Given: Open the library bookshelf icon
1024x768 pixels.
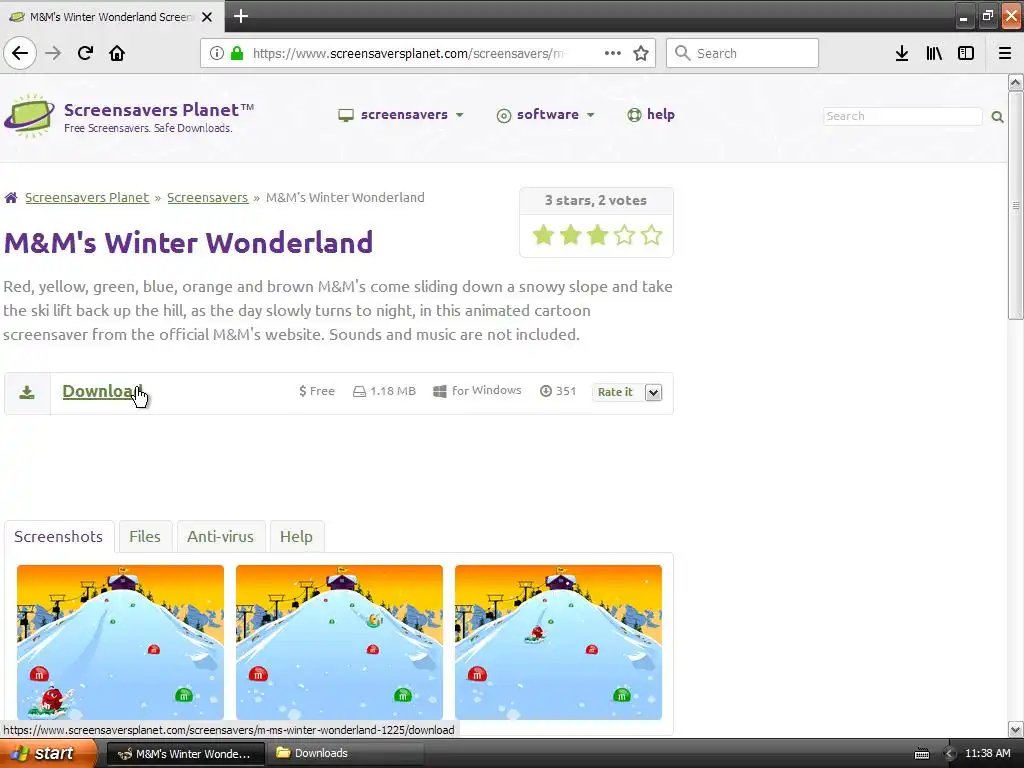Looking at the screenshot, I should click(934, 53).
